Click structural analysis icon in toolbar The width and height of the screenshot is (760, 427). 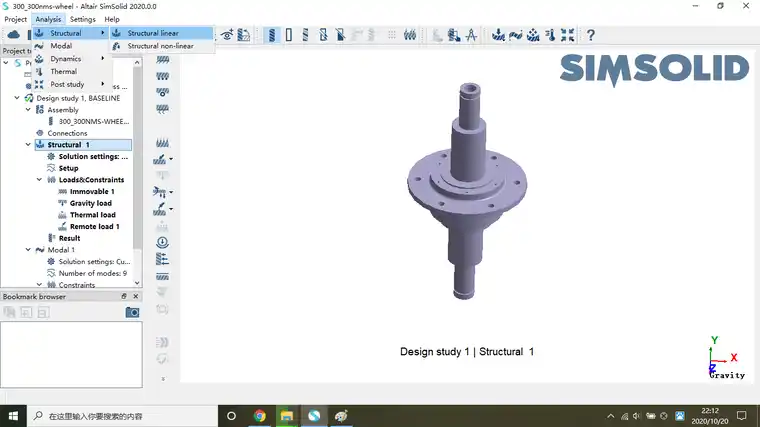(498, 35)
